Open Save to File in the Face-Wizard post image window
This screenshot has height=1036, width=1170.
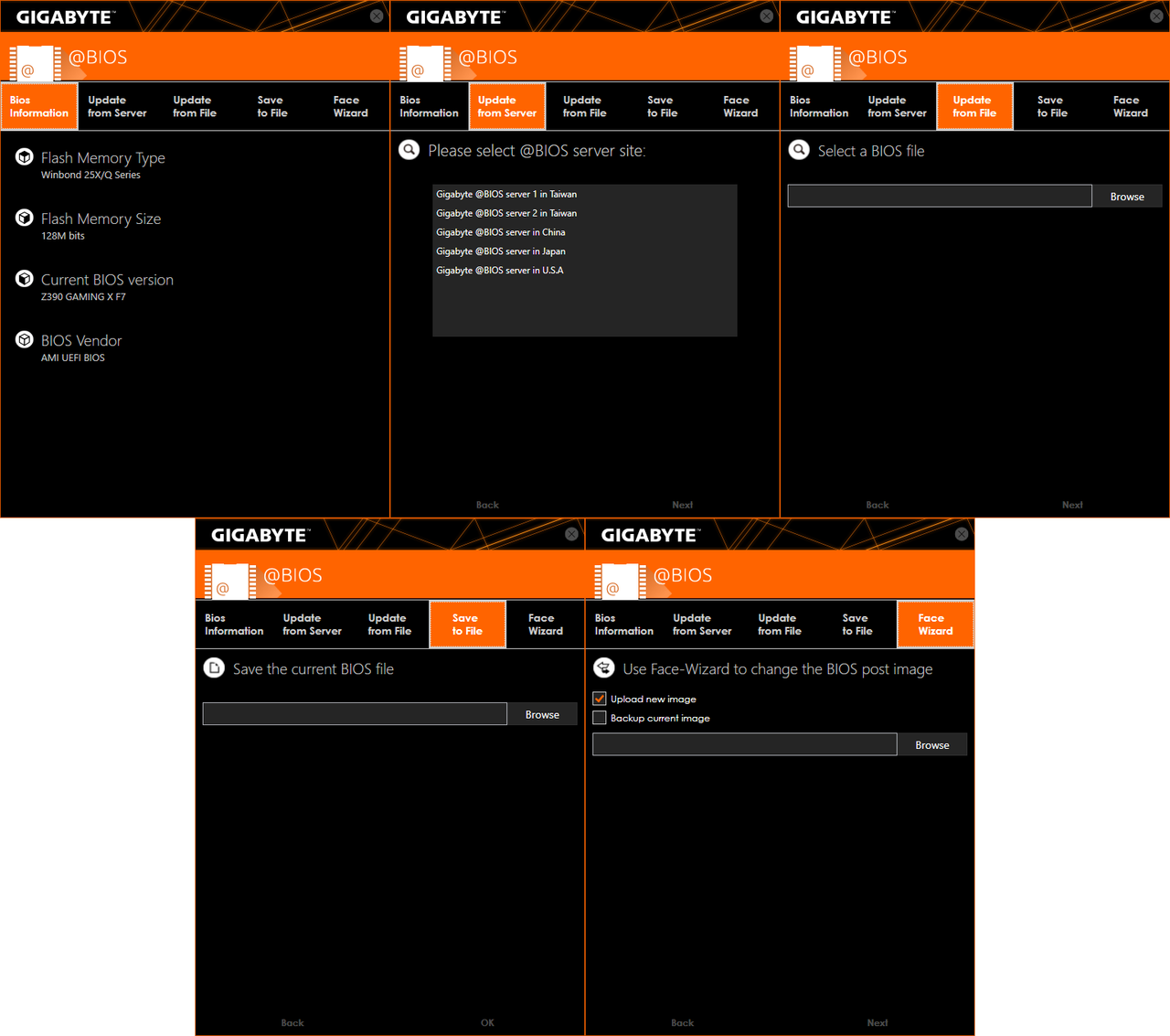(x=857, y=625)
